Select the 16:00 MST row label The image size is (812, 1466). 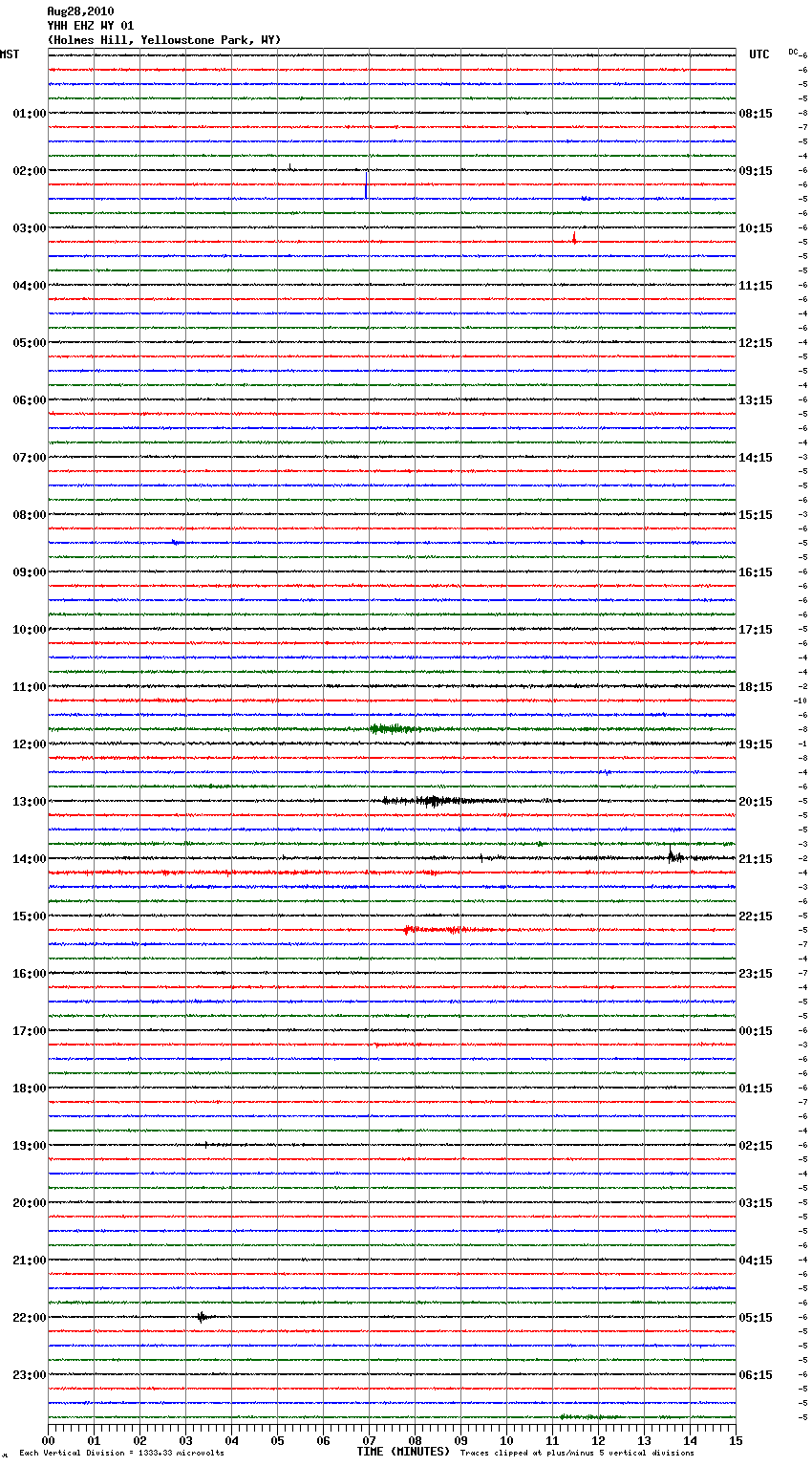(30, 974)
